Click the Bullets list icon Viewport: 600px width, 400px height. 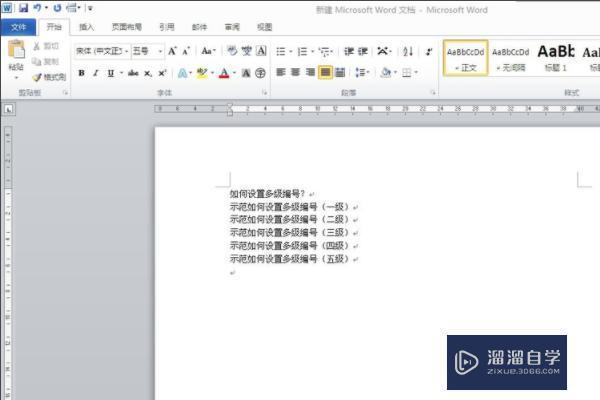click(281, 51)
